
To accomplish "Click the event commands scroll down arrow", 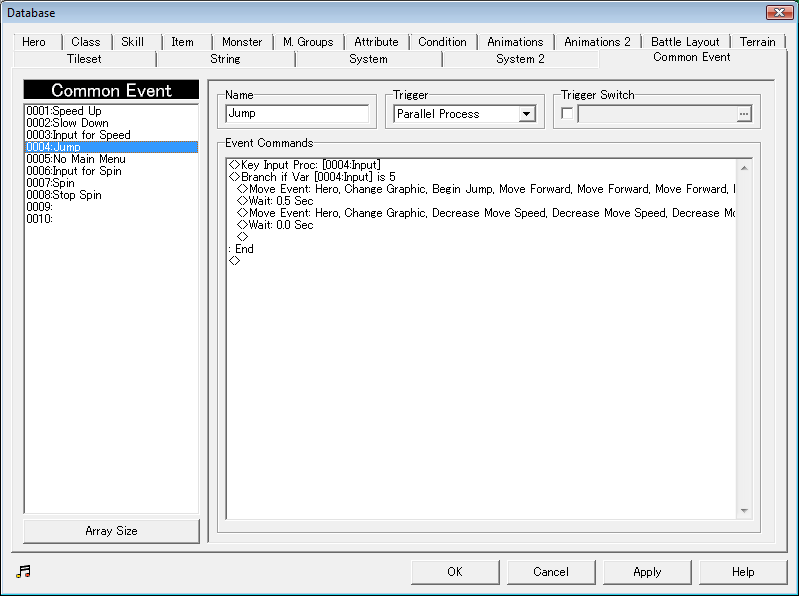I will [743, 511].
